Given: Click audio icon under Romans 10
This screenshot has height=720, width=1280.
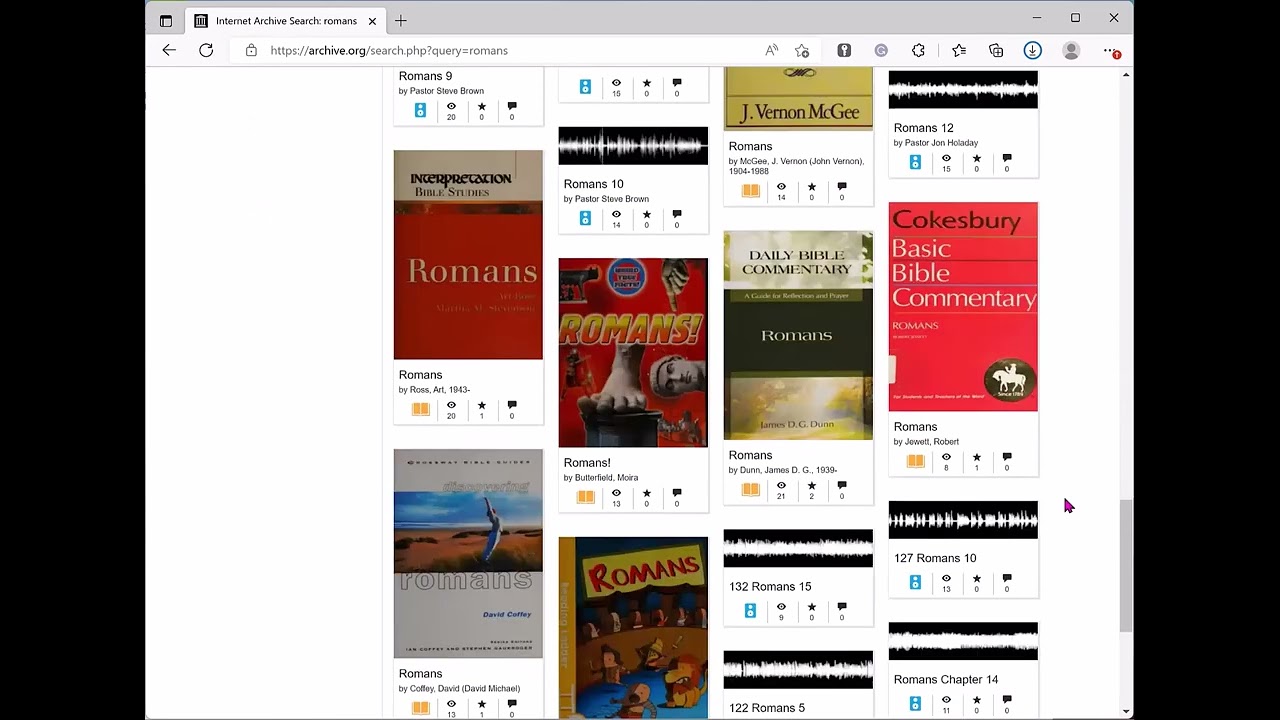Looking at the screenshot, I should [585, 218].
